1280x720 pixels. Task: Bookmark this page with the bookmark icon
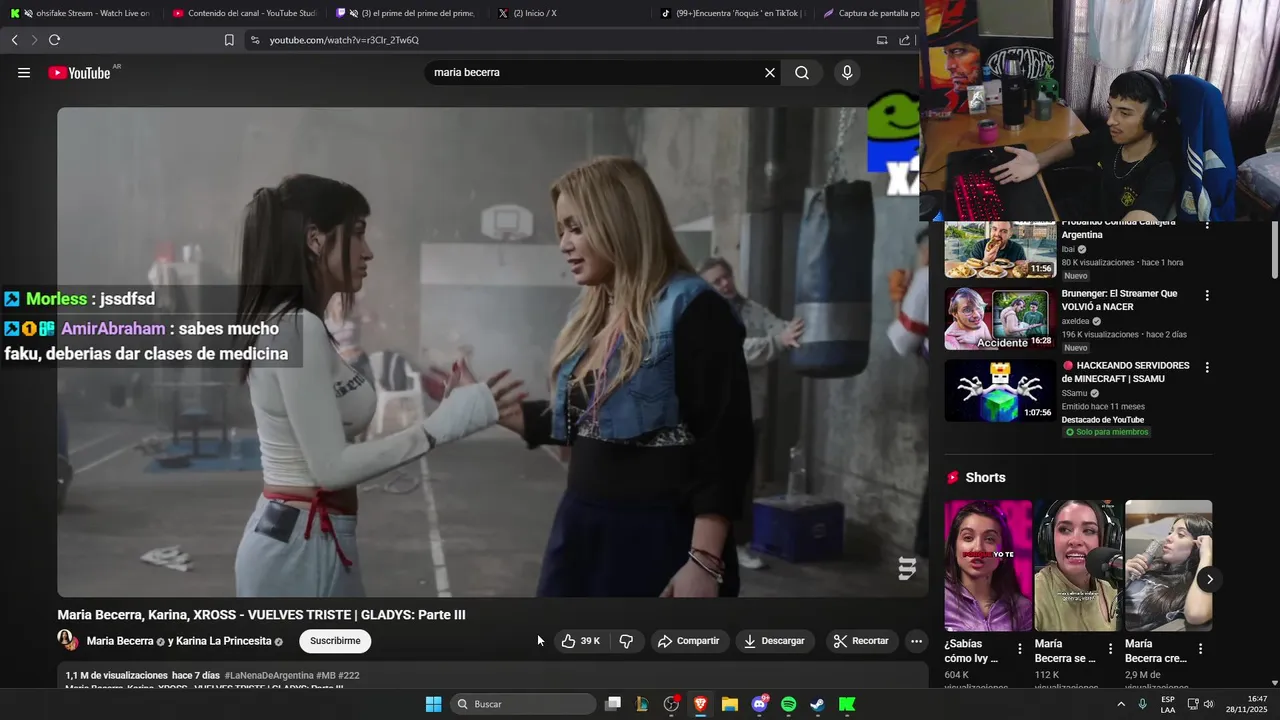[x=229, y=40]
